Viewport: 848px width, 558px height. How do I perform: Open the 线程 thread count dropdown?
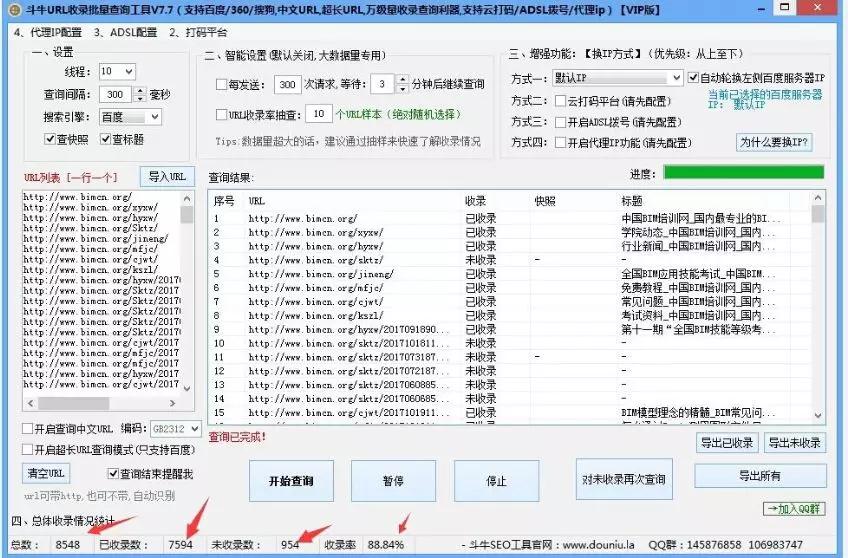coord(128,72)
